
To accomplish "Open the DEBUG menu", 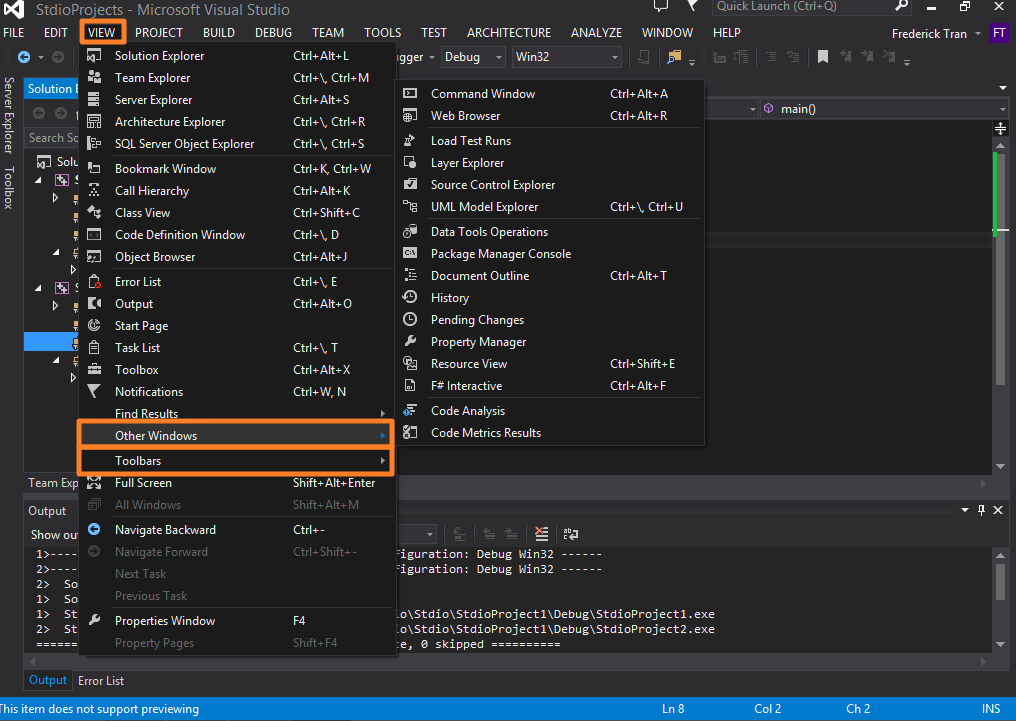I will (x=273, y=32).
